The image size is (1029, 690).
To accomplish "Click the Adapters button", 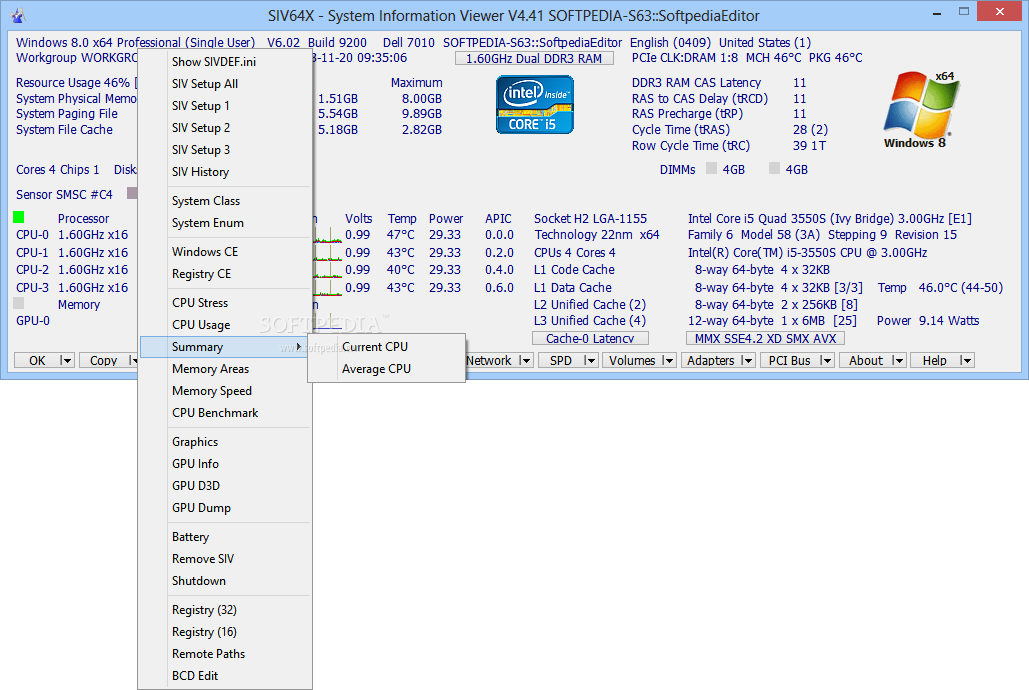I will (711, 360).
